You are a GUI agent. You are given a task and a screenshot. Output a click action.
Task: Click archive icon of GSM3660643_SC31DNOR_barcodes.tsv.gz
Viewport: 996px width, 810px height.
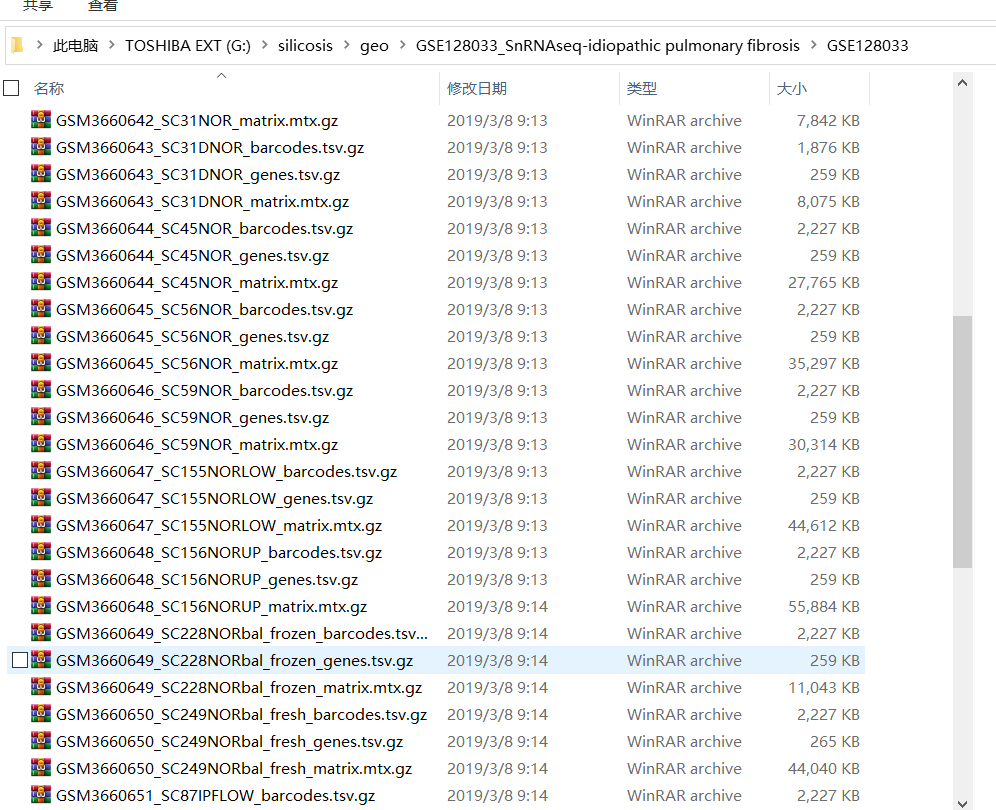pyautogui.click(x=41, y=146)
